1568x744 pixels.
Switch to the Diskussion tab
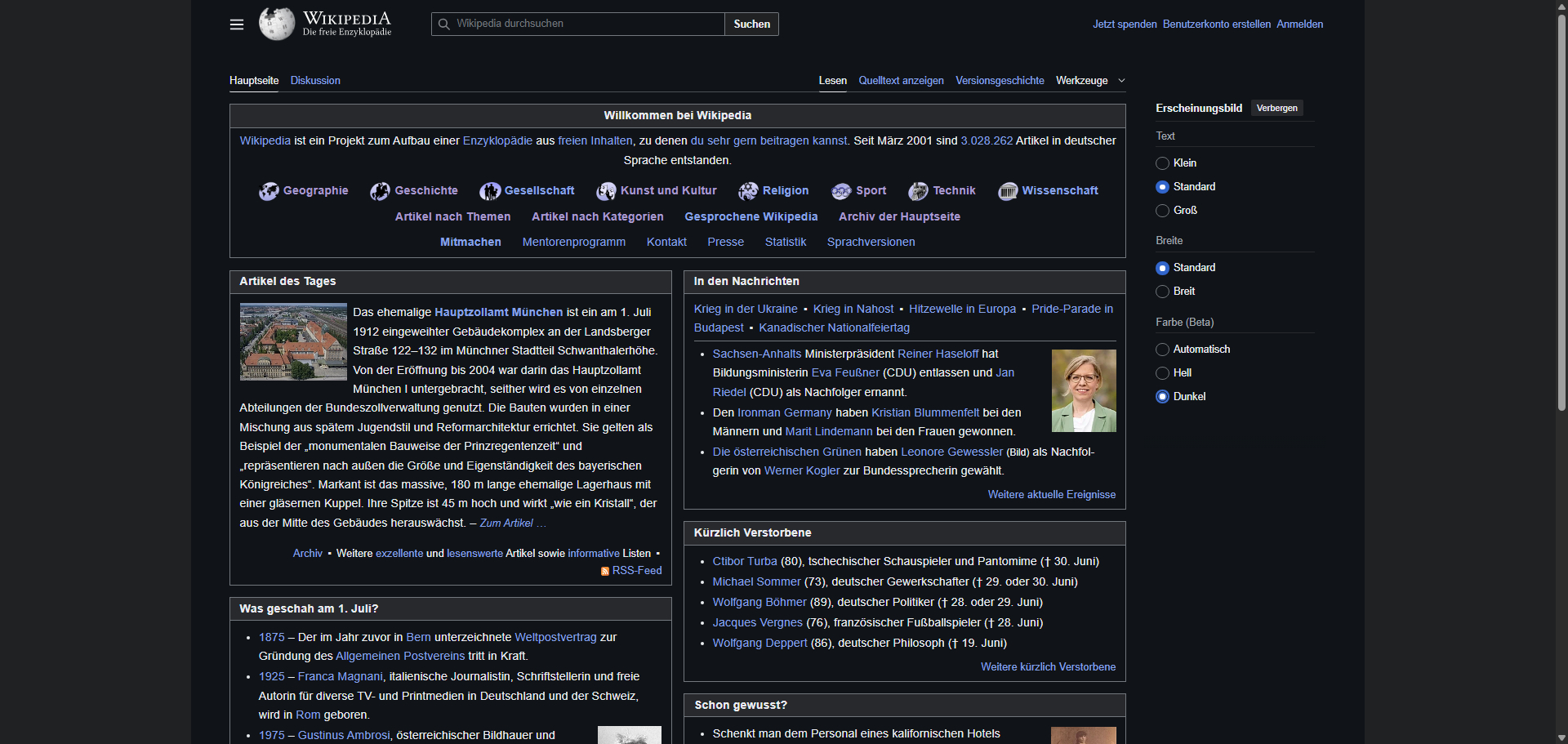click(x=315, y=80)
